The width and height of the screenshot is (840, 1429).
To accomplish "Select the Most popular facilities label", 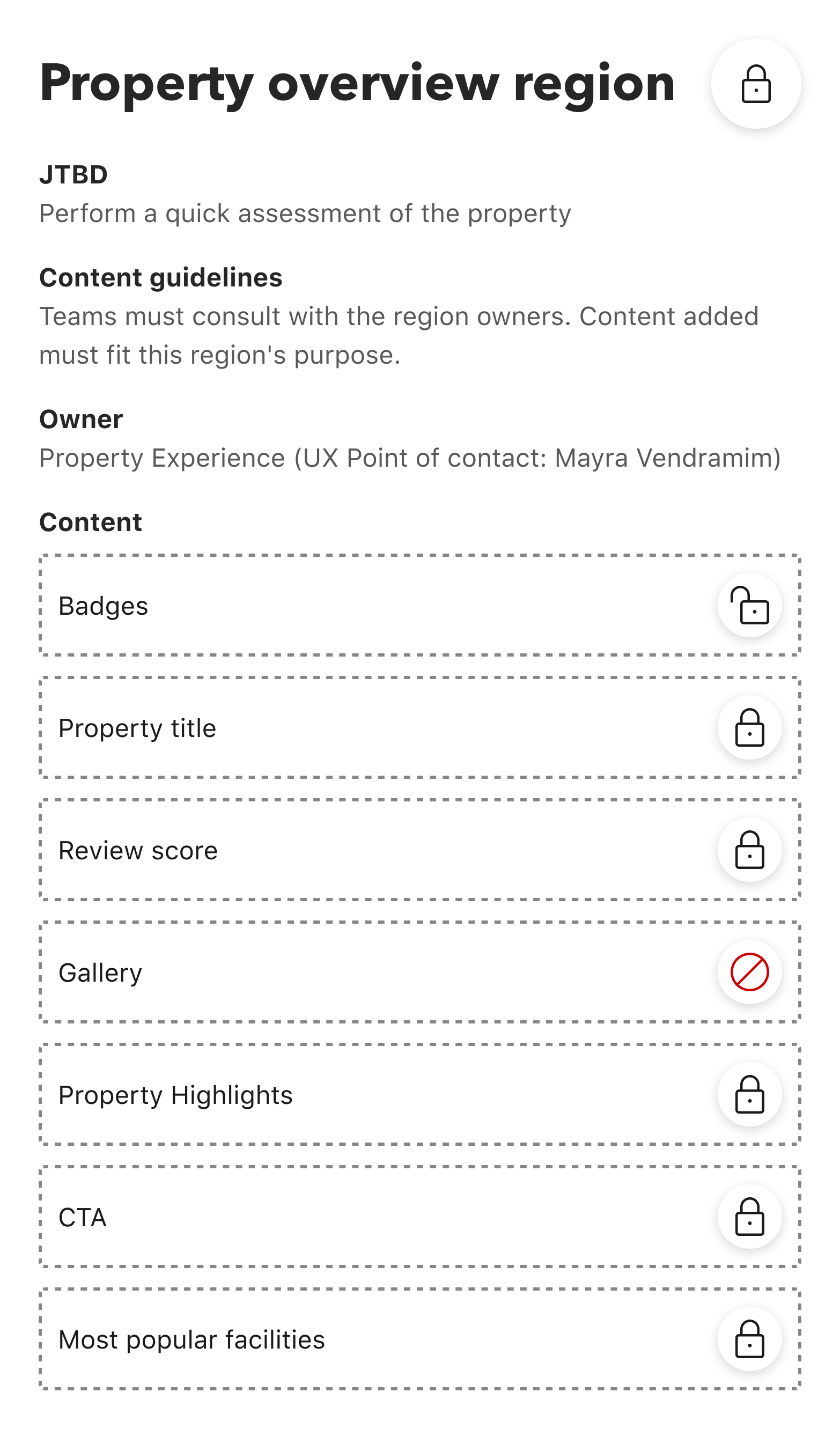I will point(191,1340).
